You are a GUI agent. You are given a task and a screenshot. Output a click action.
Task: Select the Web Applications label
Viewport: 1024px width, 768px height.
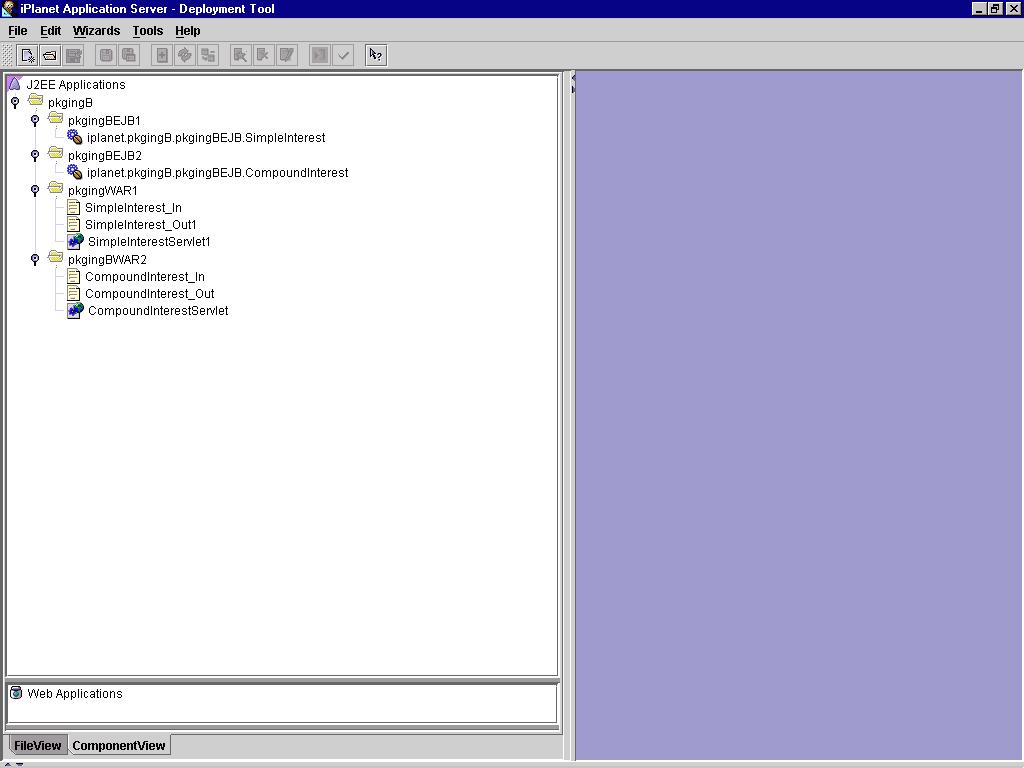point(74,694)
